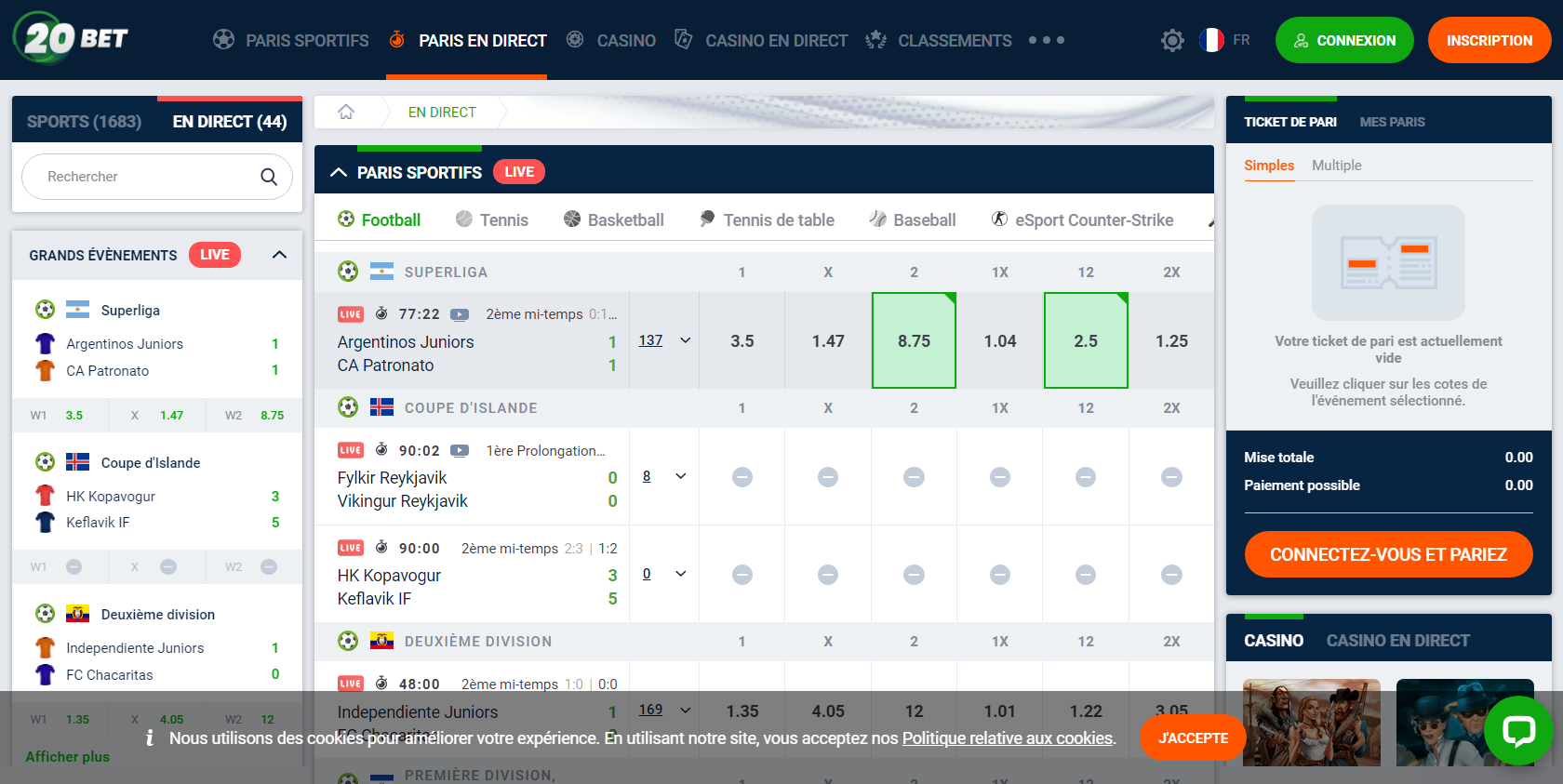Select W2 odd 8.75 in sidebar Superliga
Screen dimensions: 1563x784
click(255, 415)
